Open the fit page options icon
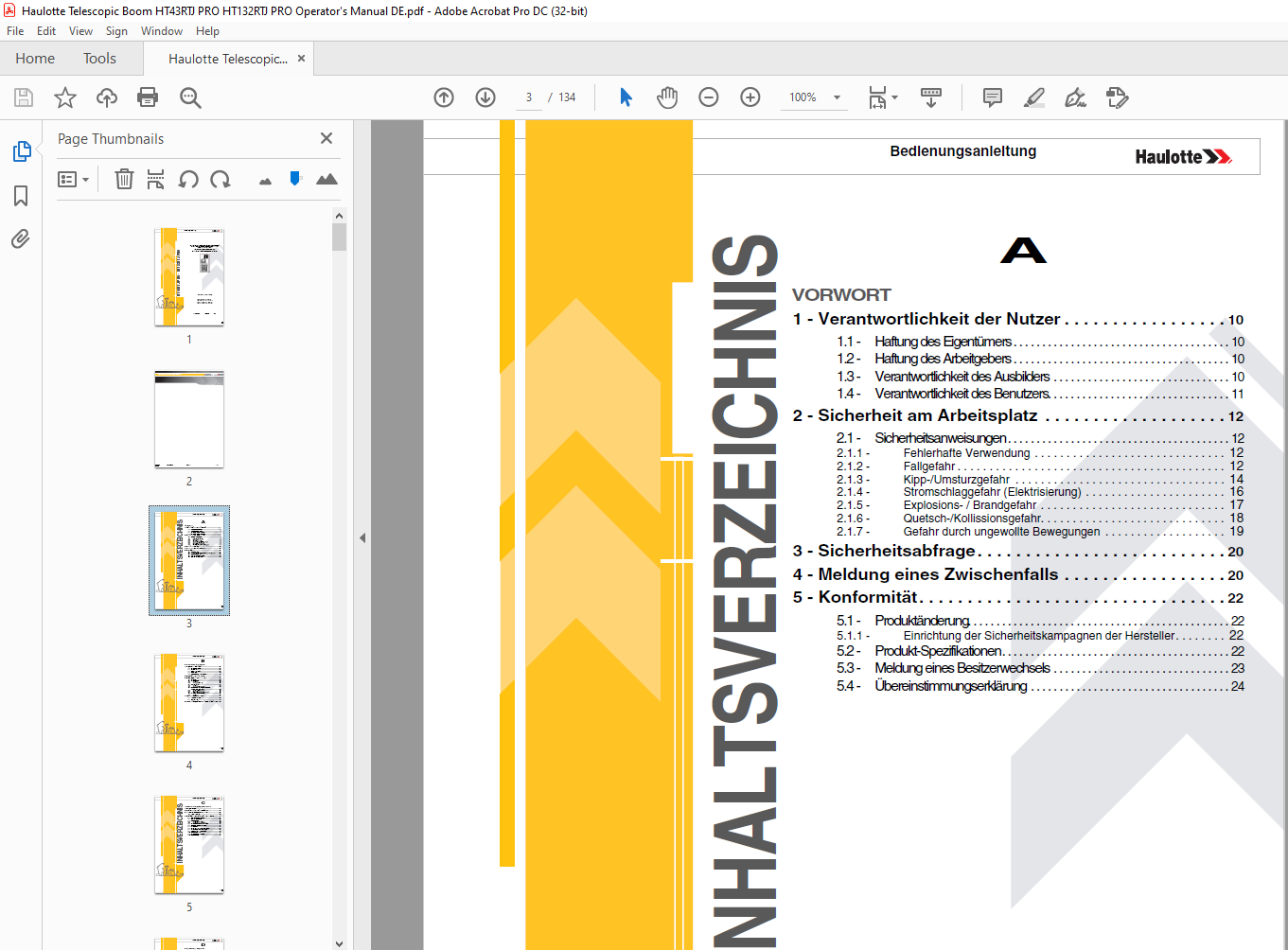1288x950 pixels. [x=877, y=97]
